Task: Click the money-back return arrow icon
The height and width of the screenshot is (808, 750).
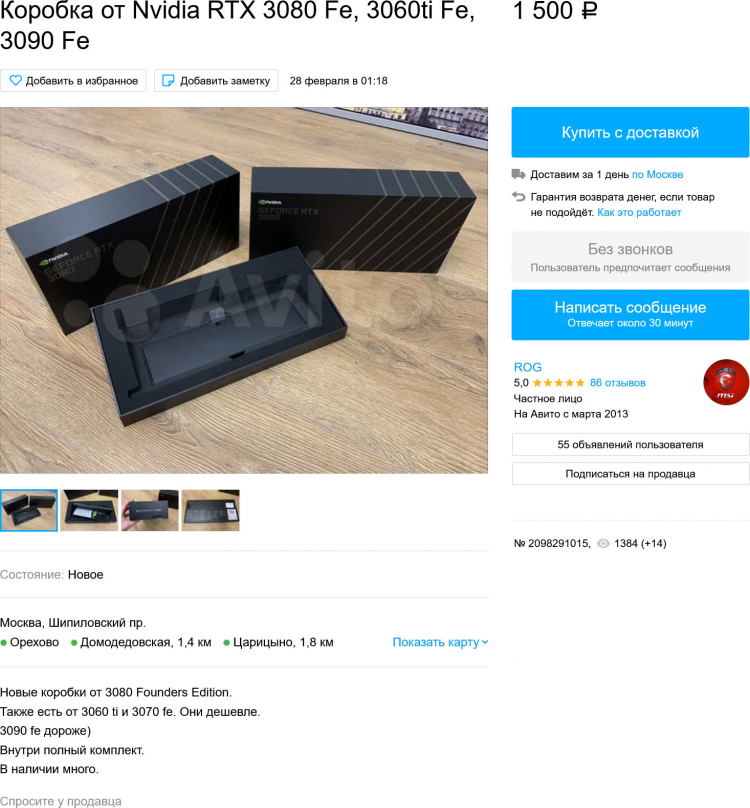Action: (x=518, y=196)
